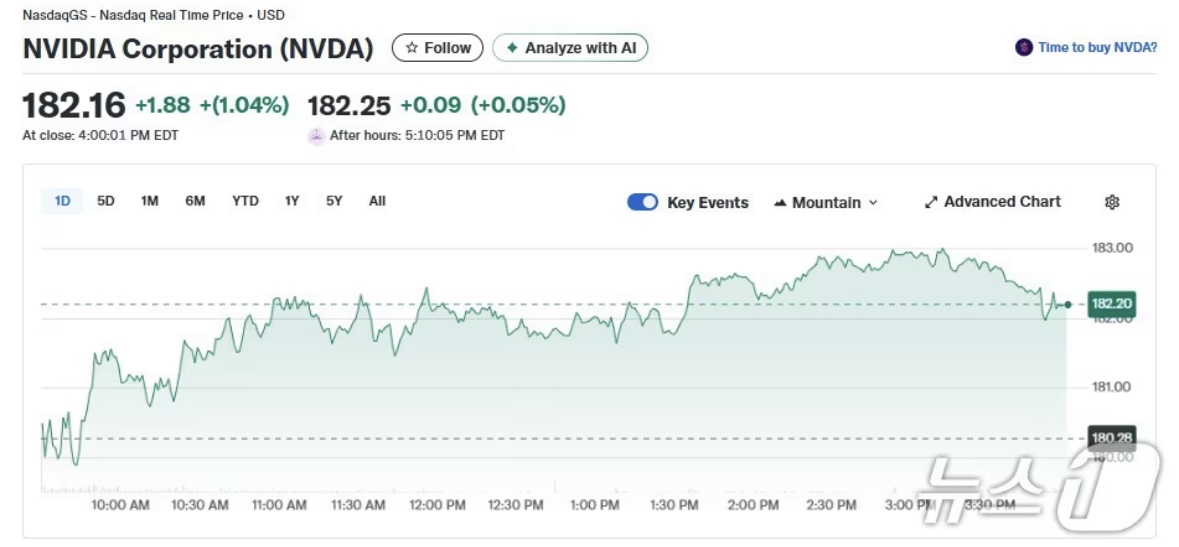1179x547 pixels.
Task: Open chart settings gear icon
Action: (x=1112, y=202)
